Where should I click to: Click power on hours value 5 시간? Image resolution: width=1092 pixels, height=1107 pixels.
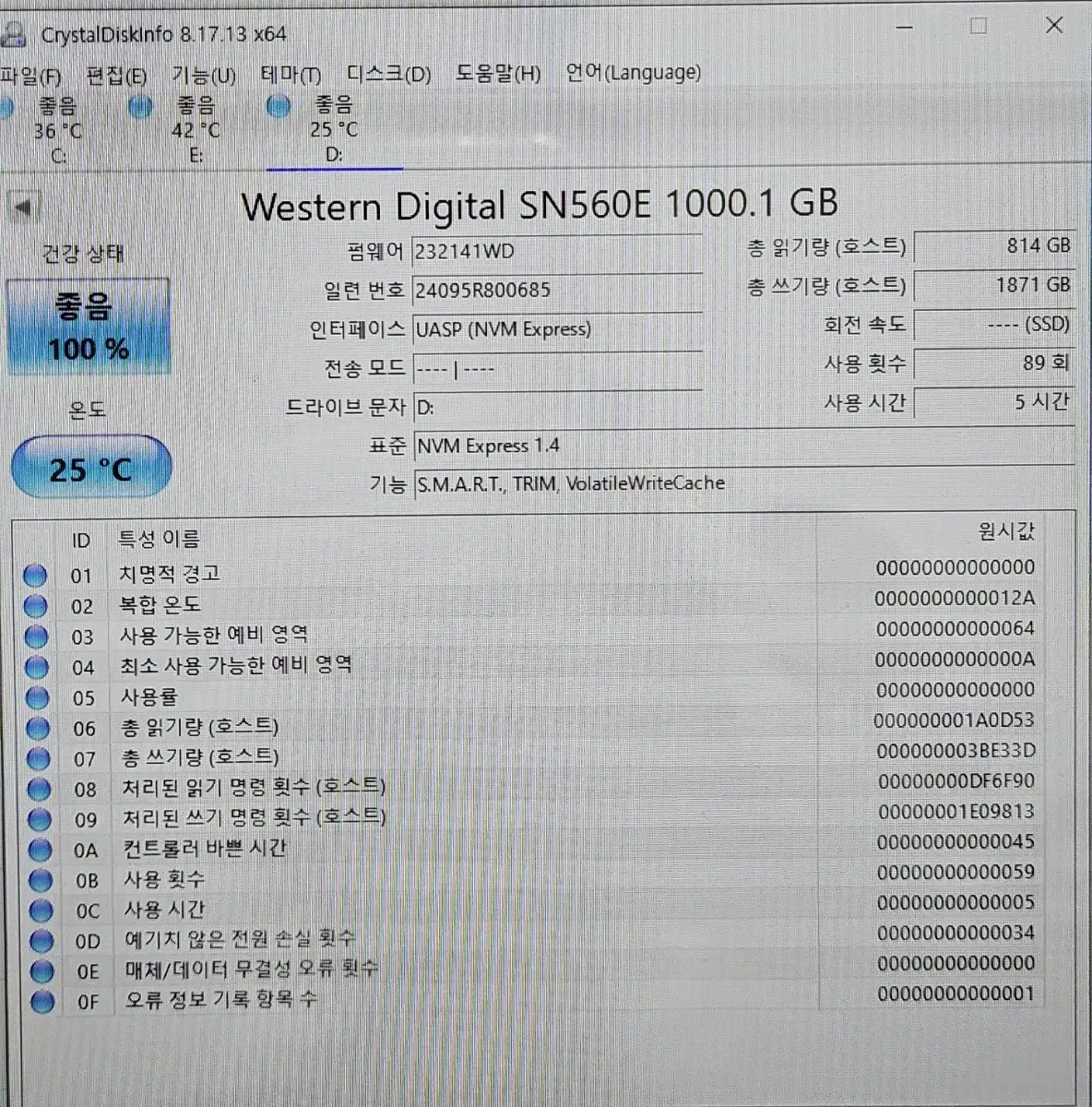994,402
